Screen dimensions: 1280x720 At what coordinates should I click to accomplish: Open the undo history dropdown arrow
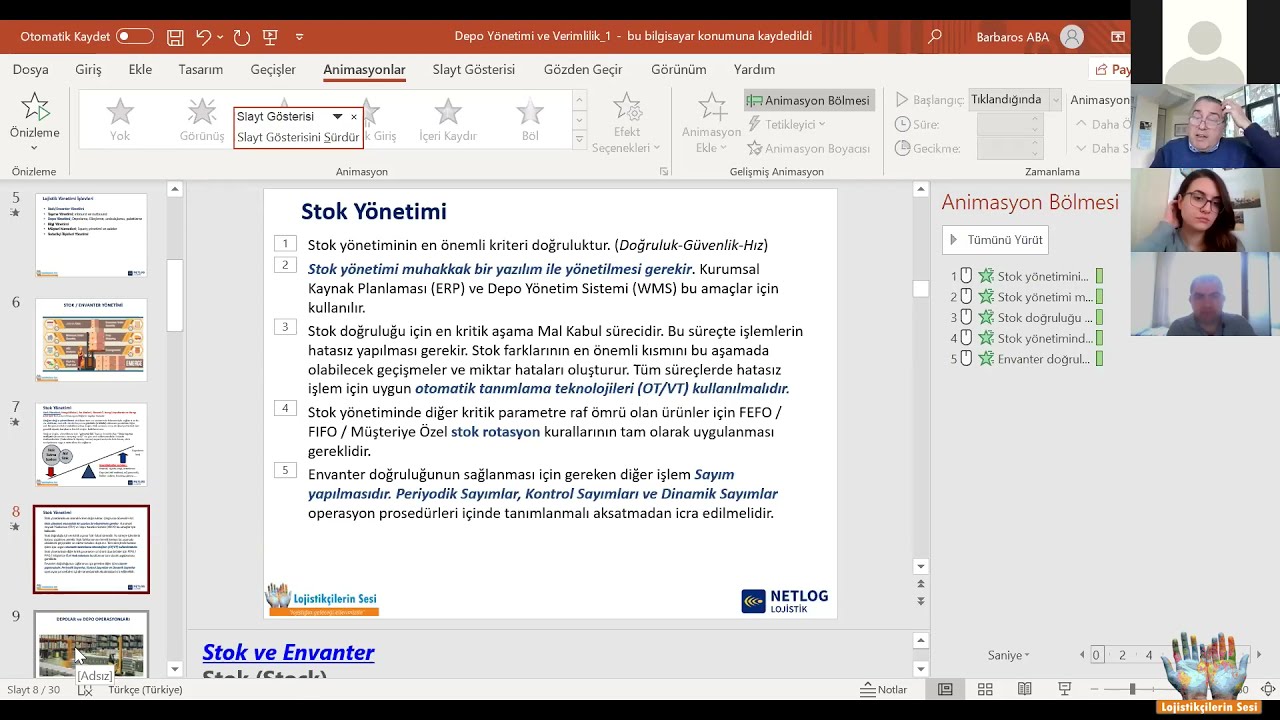220,37
